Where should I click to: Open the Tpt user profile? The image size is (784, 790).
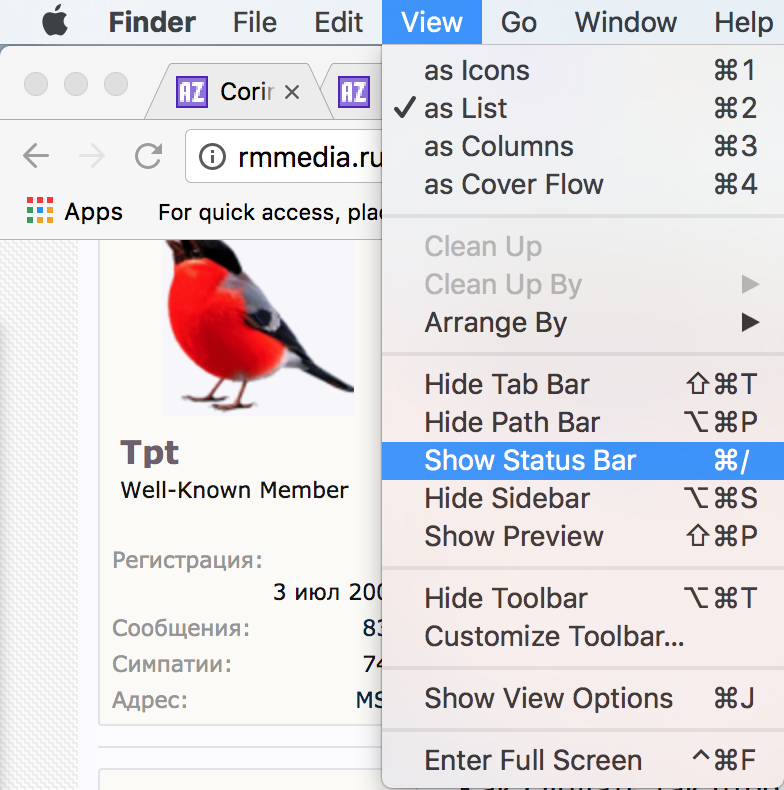[x=149, y=452]
